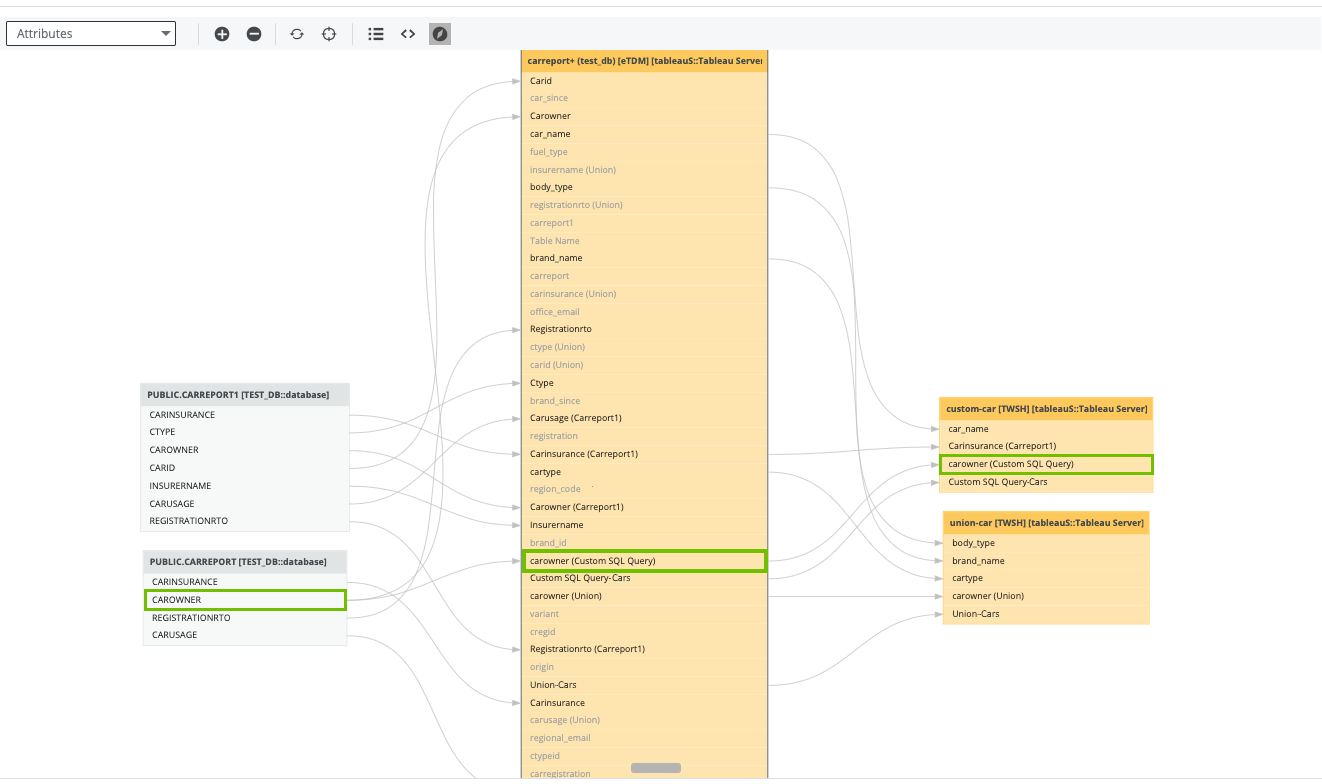Viewport: 1322px width, 784px height.
Task: Click the zoom in plus icon
Action: click(222, 34)
